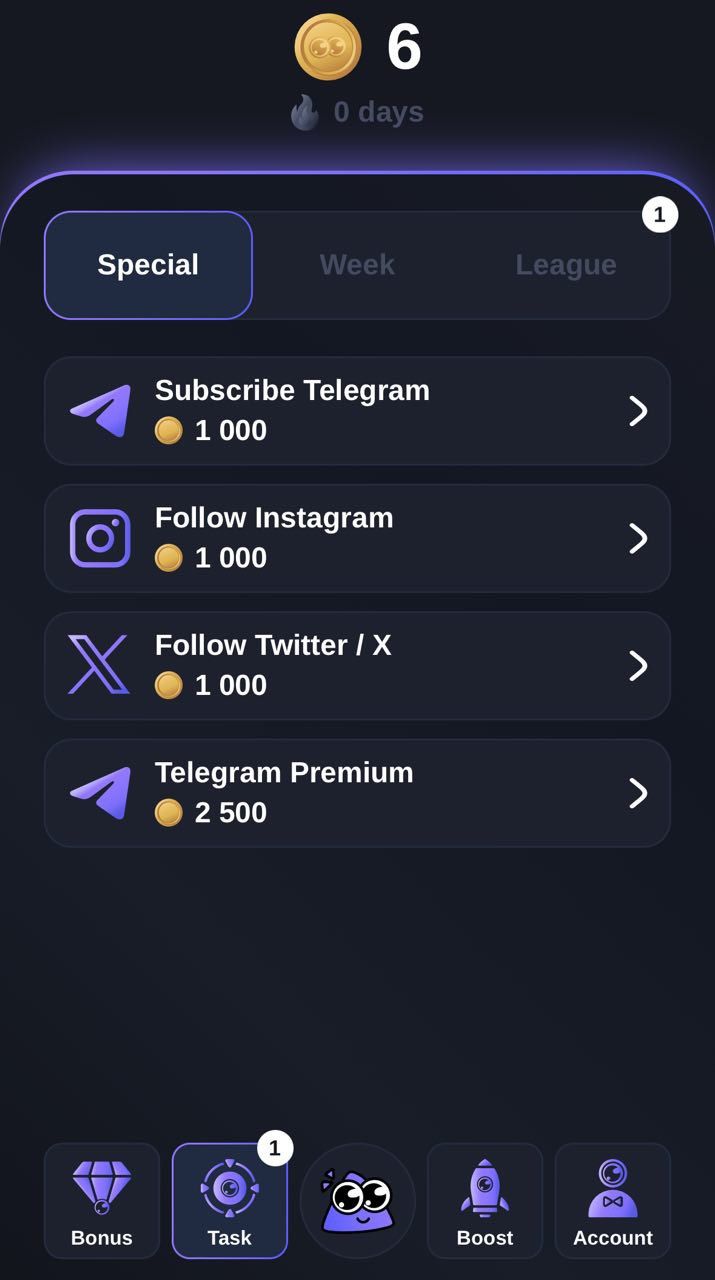The height and width of the screenshot is (1280, 715).
Task: Open the Follow Twitter / X task
Action: pos(357,665)
